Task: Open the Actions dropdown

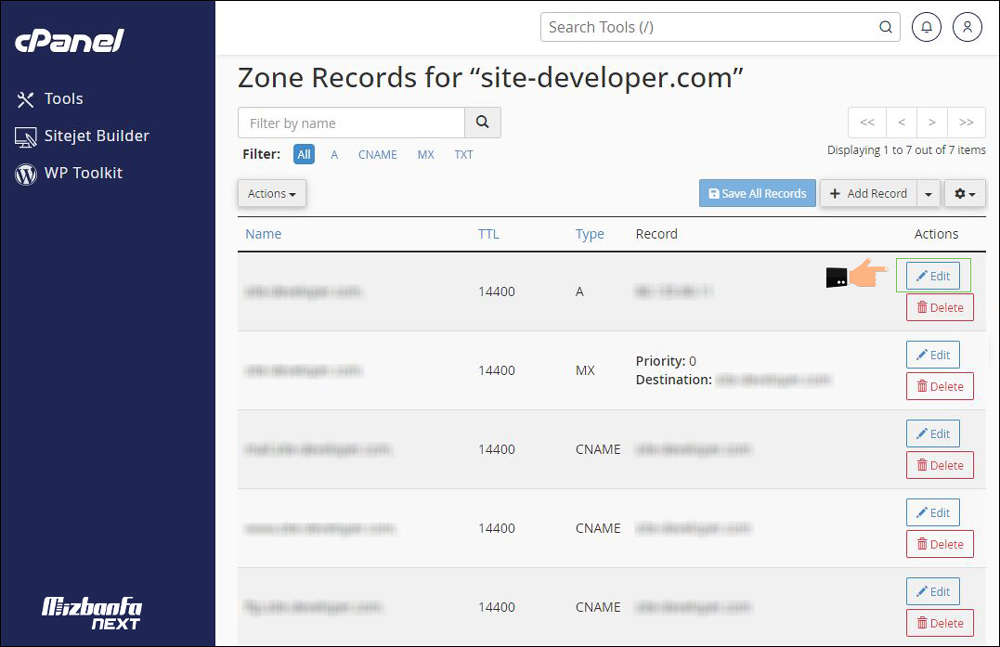Action: (x=272, y=193)
